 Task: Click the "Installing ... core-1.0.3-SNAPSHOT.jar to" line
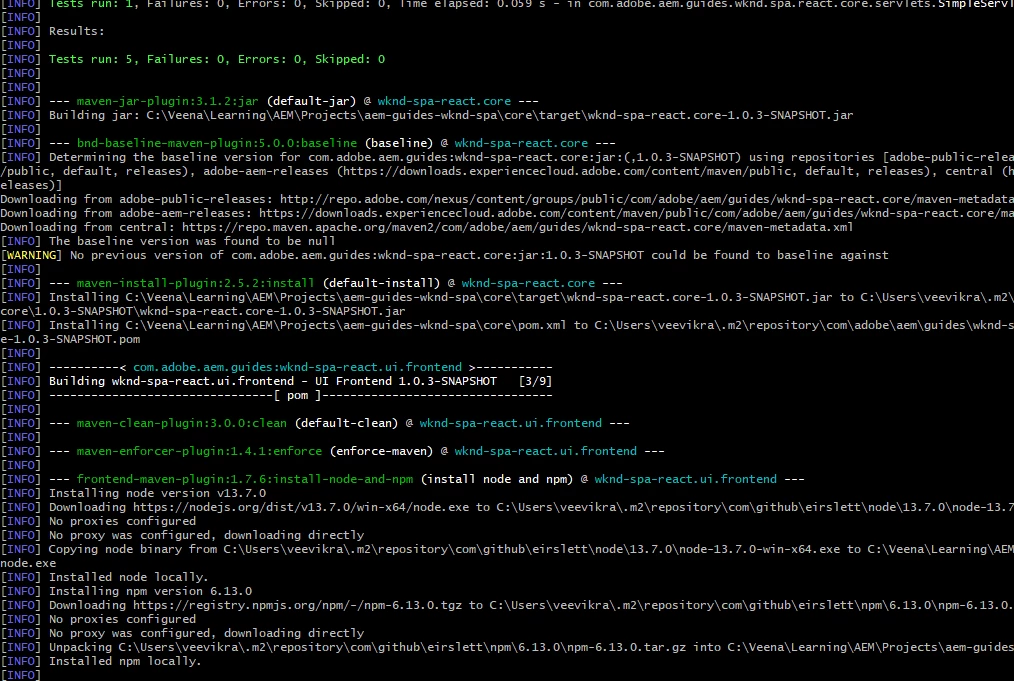click(x=531, y=297)
